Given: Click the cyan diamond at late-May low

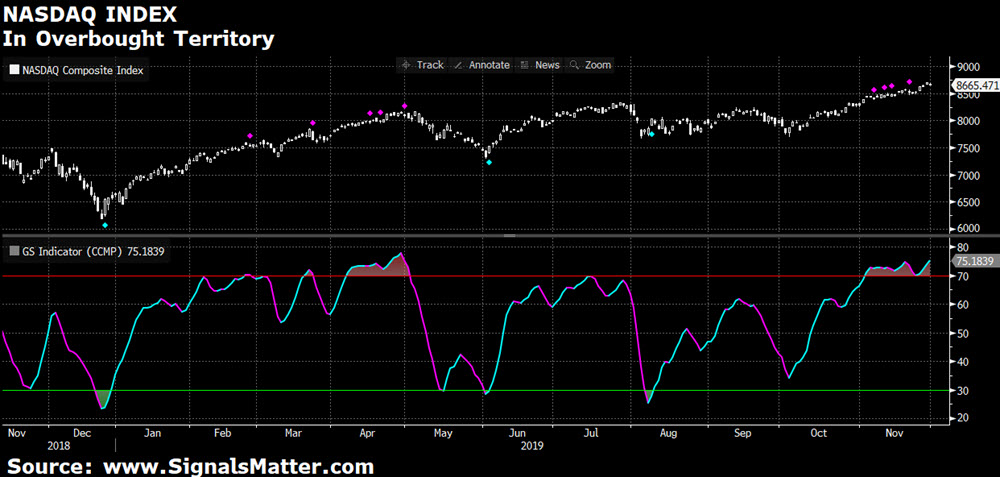Looking at the screenshot, I should click(x=489, y=163).
